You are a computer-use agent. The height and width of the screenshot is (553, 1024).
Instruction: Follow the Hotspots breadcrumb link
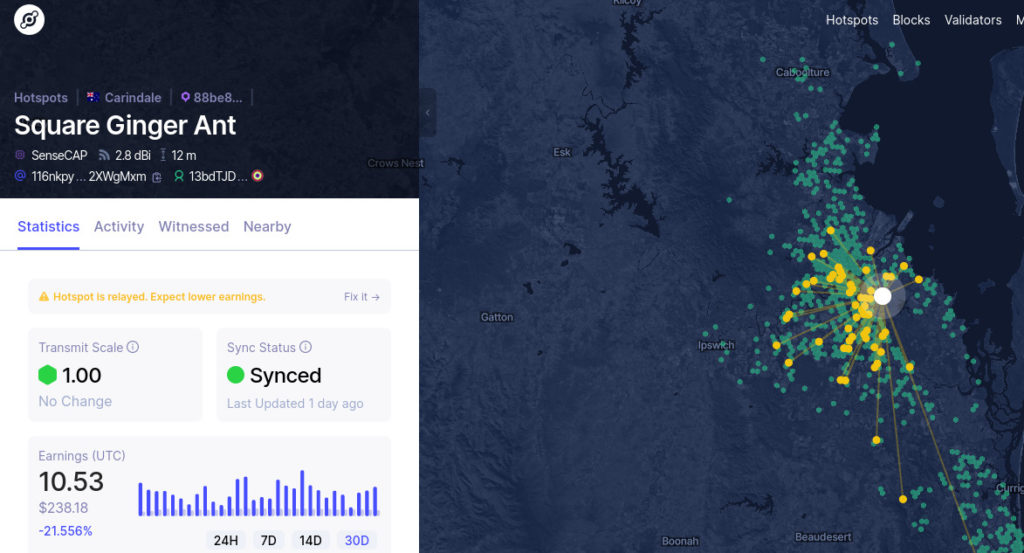40,98
